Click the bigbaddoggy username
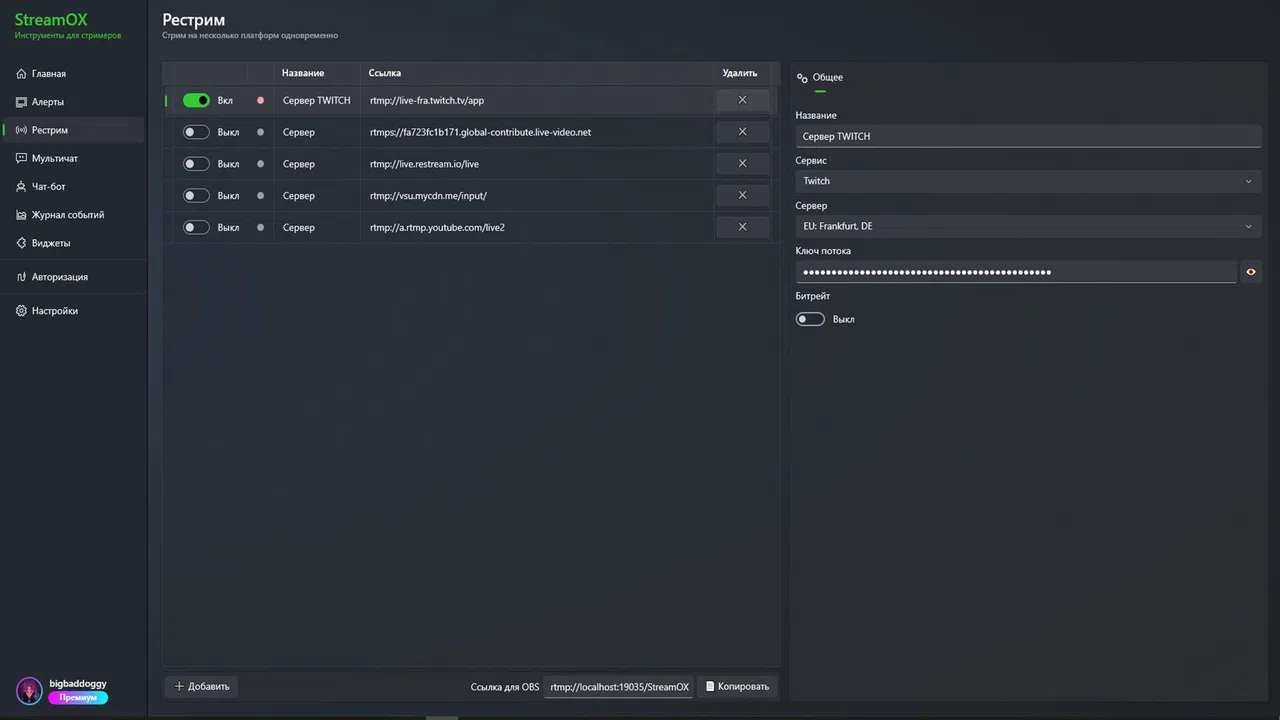 (78, 684)
